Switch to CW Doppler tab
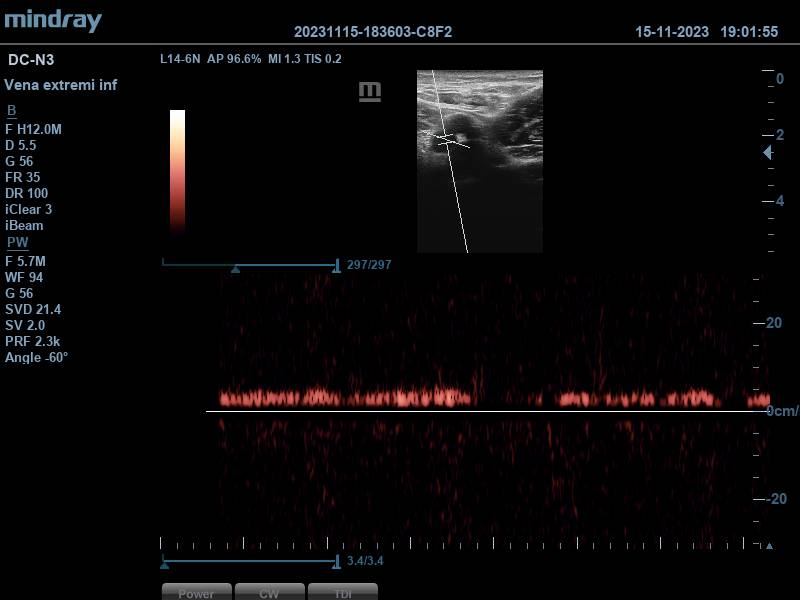This screenshot has height=600, width=800. 269,592
